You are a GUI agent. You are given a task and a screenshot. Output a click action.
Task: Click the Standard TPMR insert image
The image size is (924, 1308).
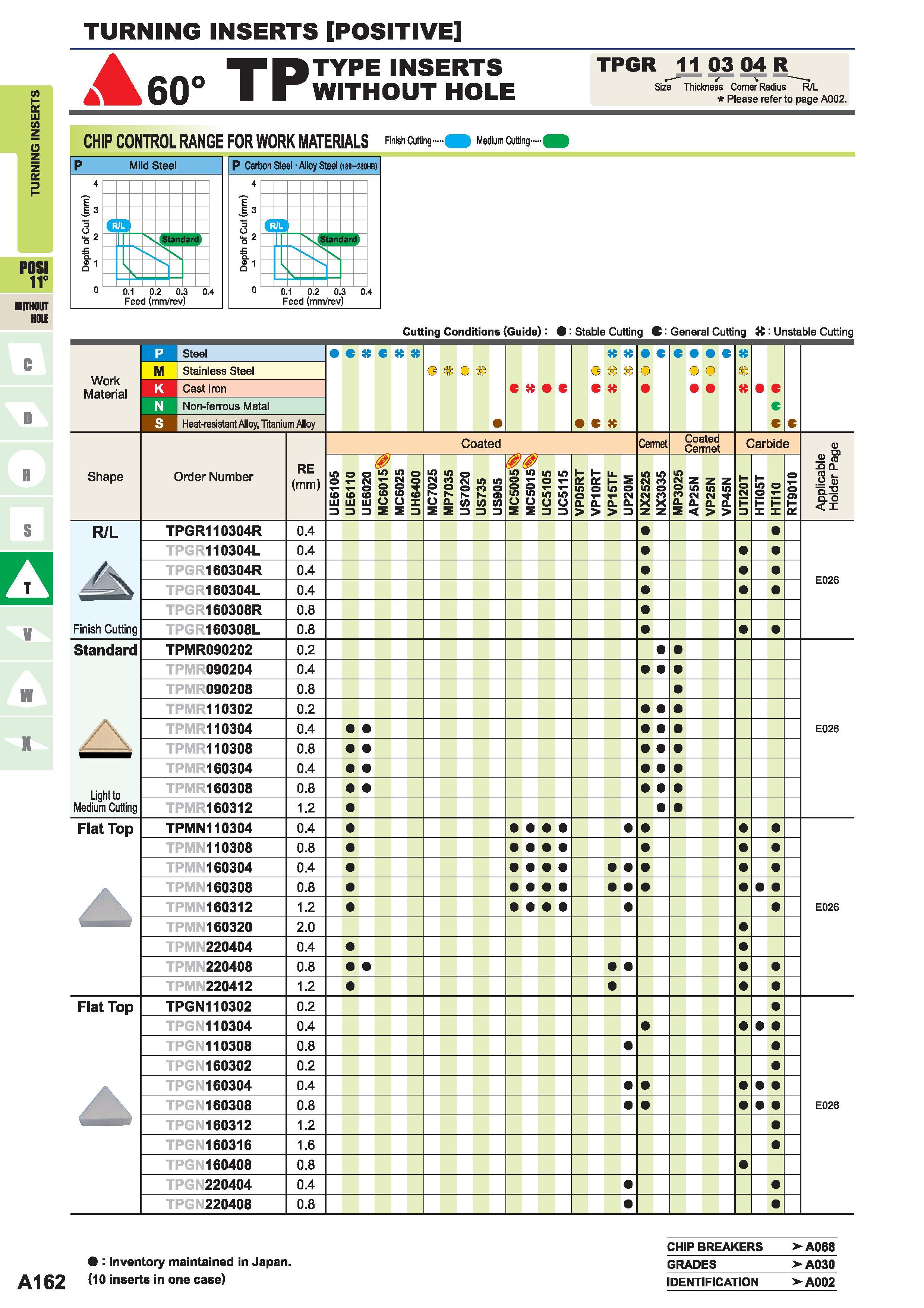click(x=105, y=739)
